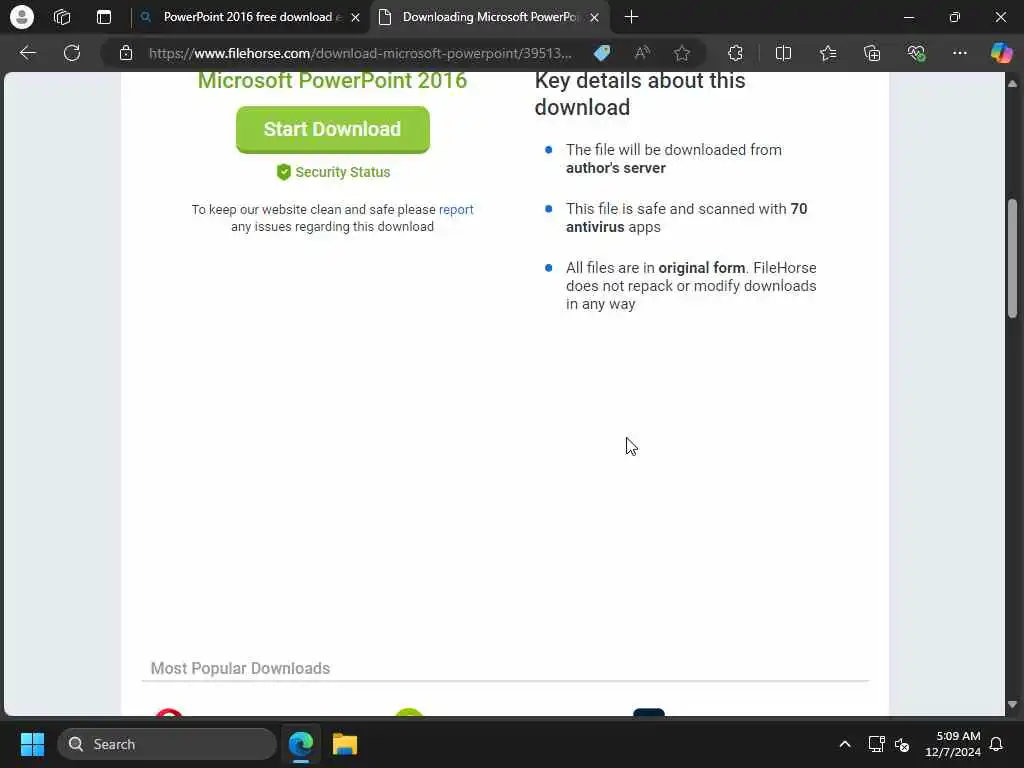The image size is (1024, 768).
Task: Follow the report link
Action: [456, 210]
